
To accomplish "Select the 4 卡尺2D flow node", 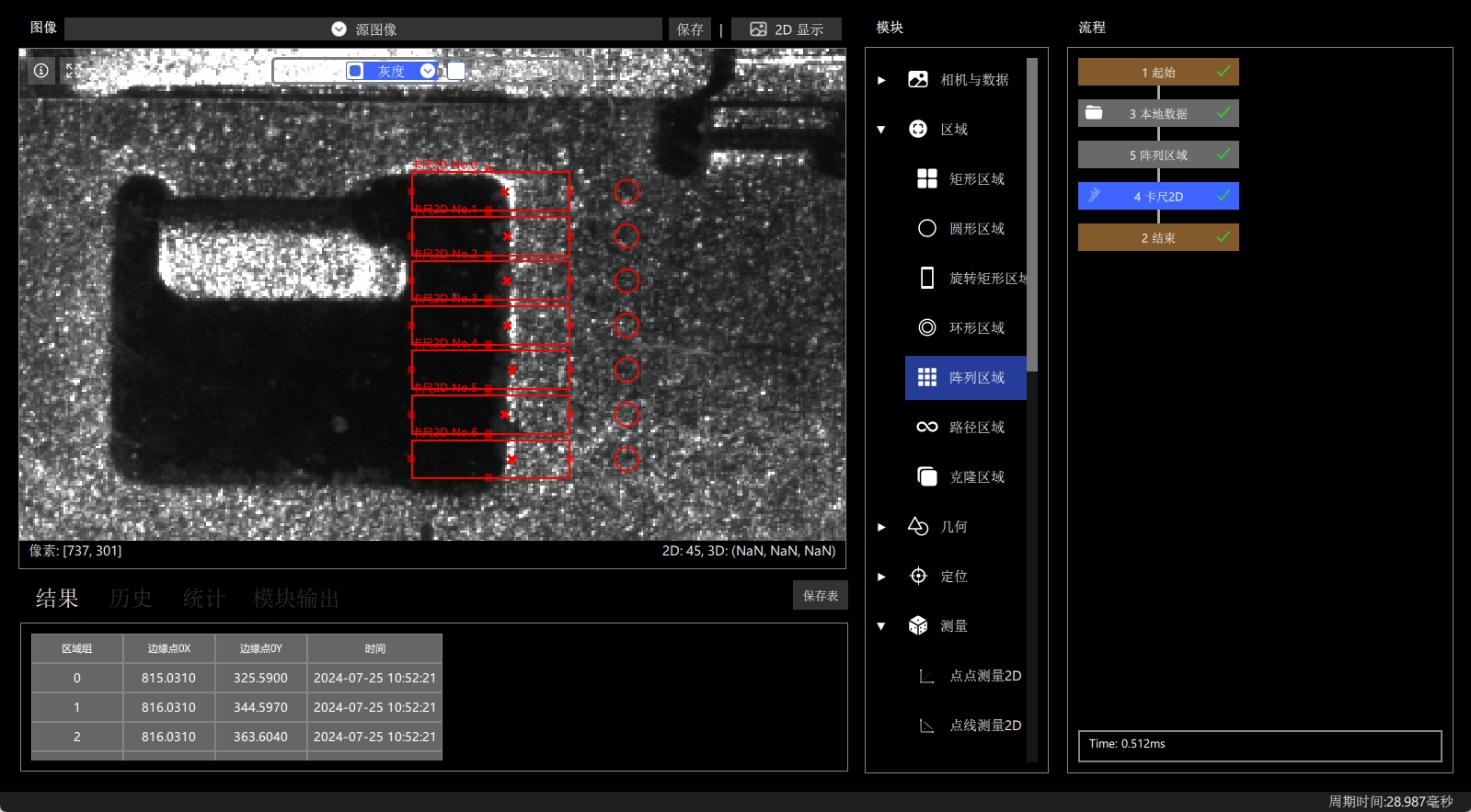I will click(x=1158, y=196).
